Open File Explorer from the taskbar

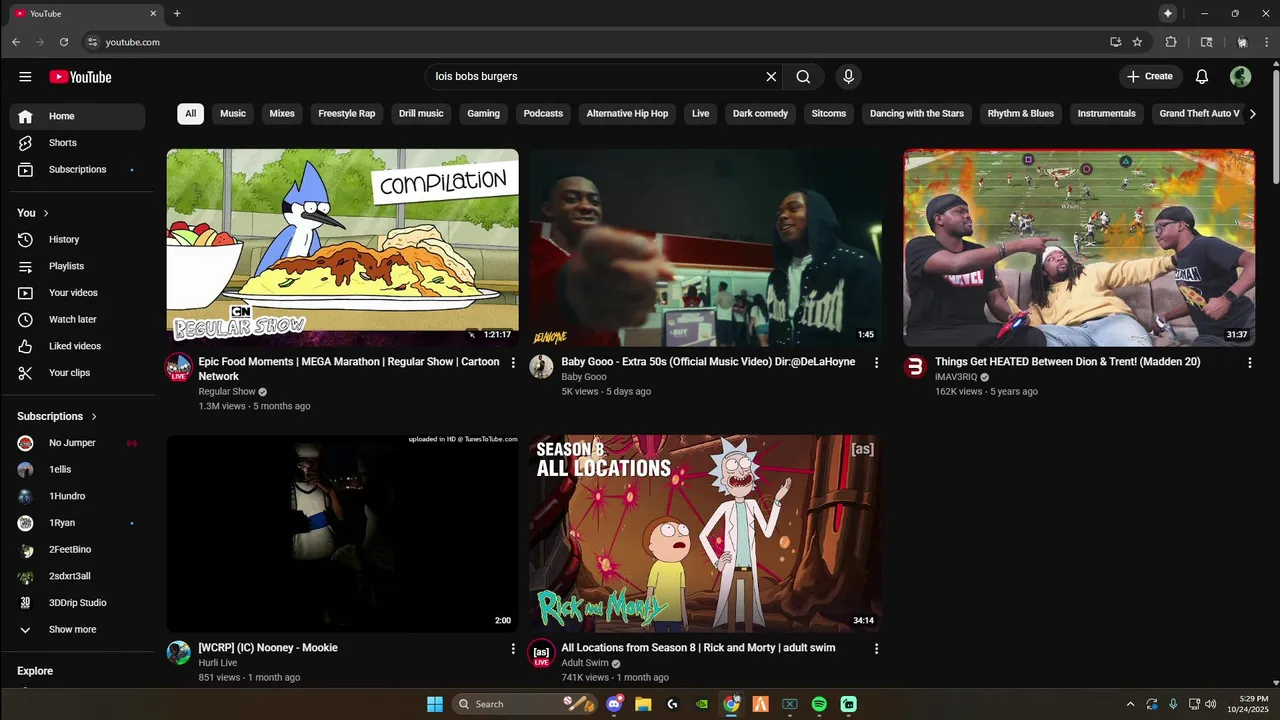click(x=643, y=704)
